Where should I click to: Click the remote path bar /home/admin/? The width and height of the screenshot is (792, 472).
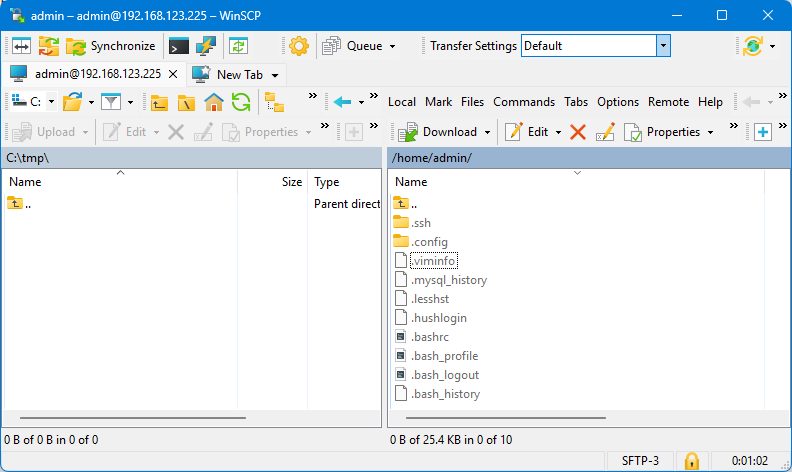(588, 158)
